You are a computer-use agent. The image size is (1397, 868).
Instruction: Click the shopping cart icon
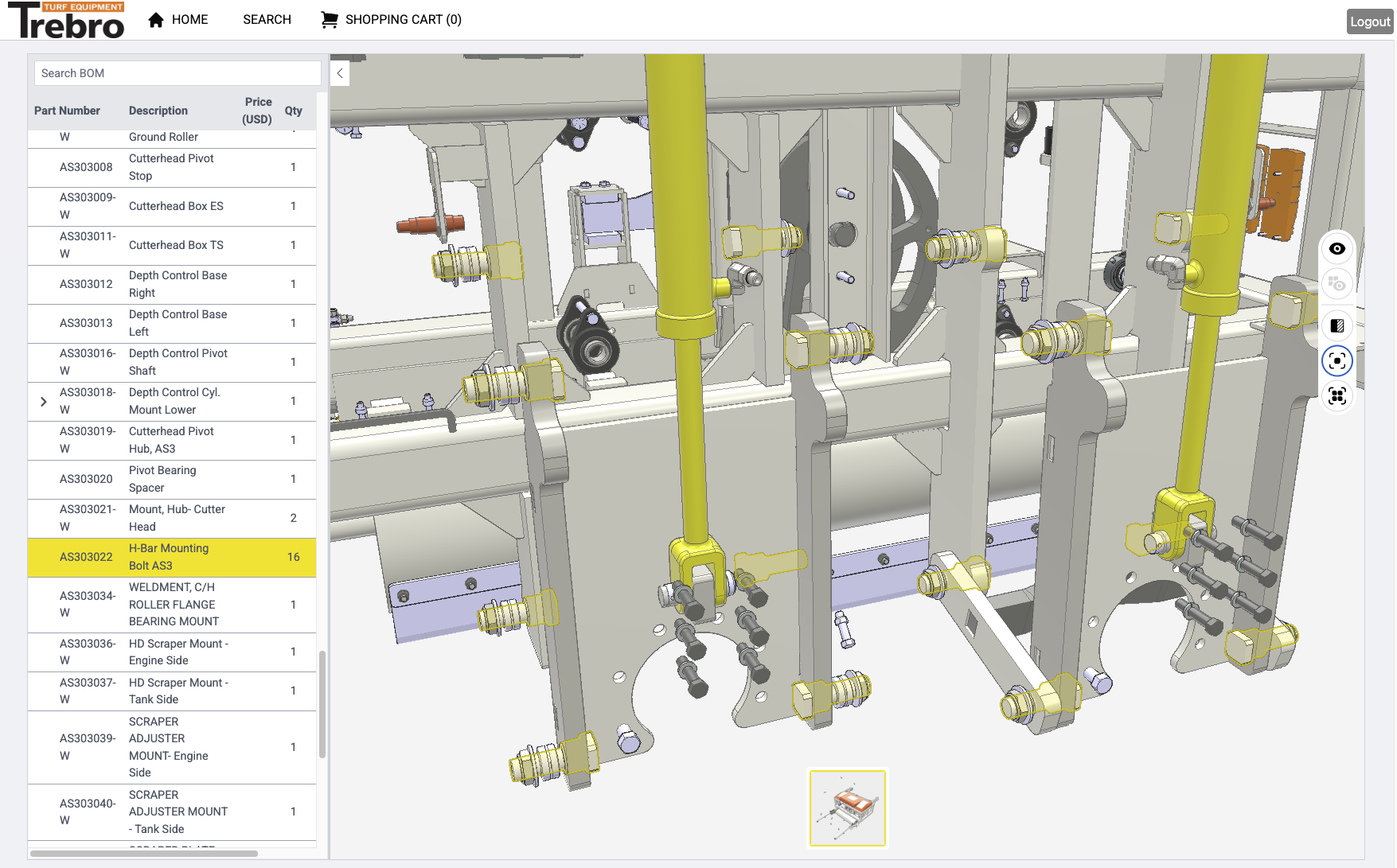point(329,20)
